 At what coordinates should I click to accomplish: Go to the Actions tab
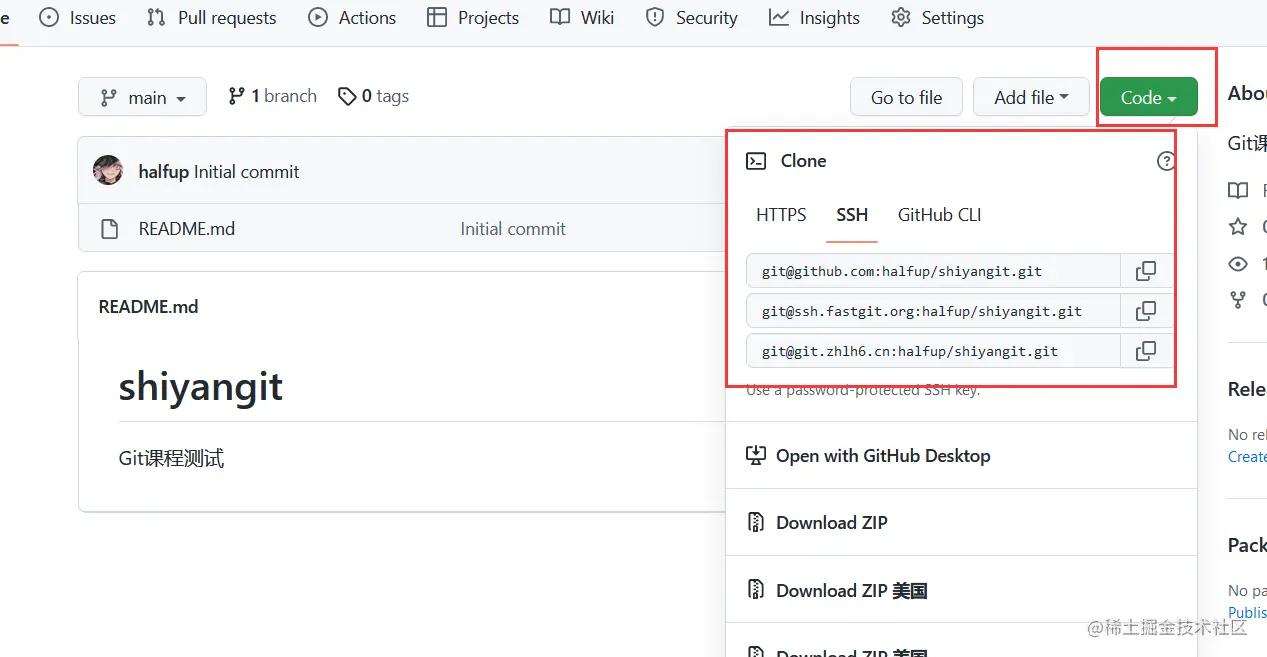point(352,18)
